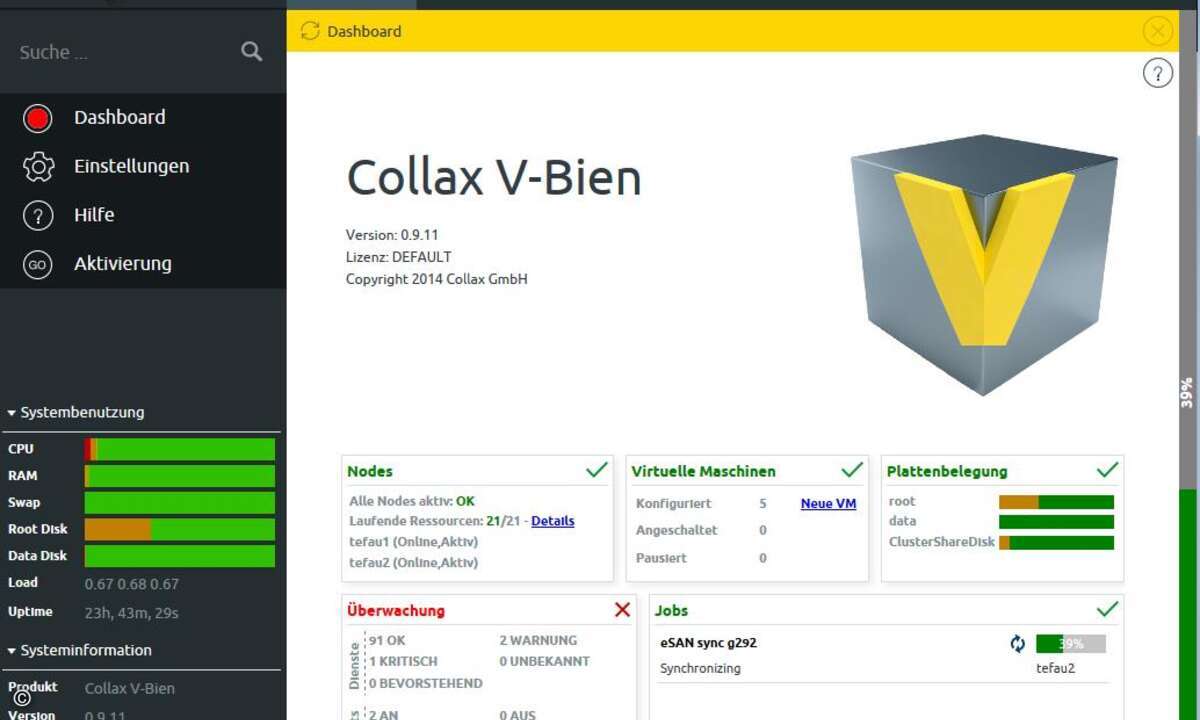Viewport: 1200px width, 720px height.
Task: Click the Nodes green checkmark status icon
Action: click(597, 469)
